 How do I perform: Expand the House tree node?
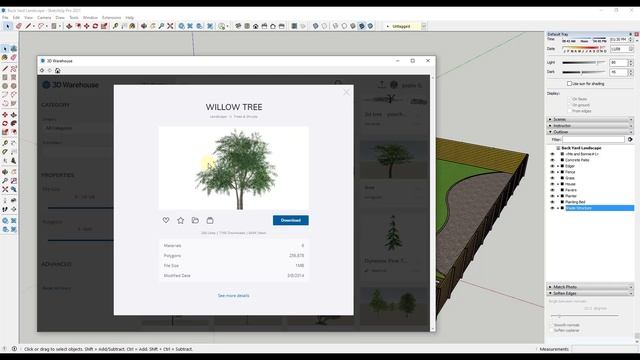(558, 184)
